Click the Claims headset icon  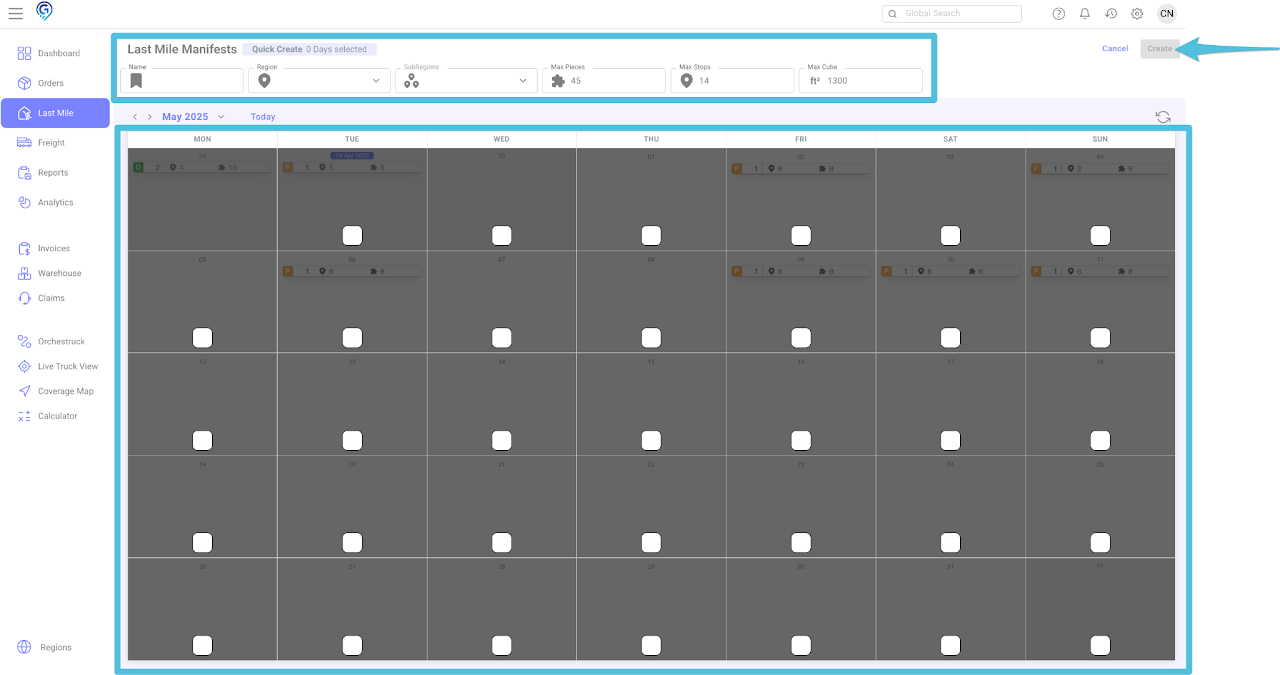25,298
